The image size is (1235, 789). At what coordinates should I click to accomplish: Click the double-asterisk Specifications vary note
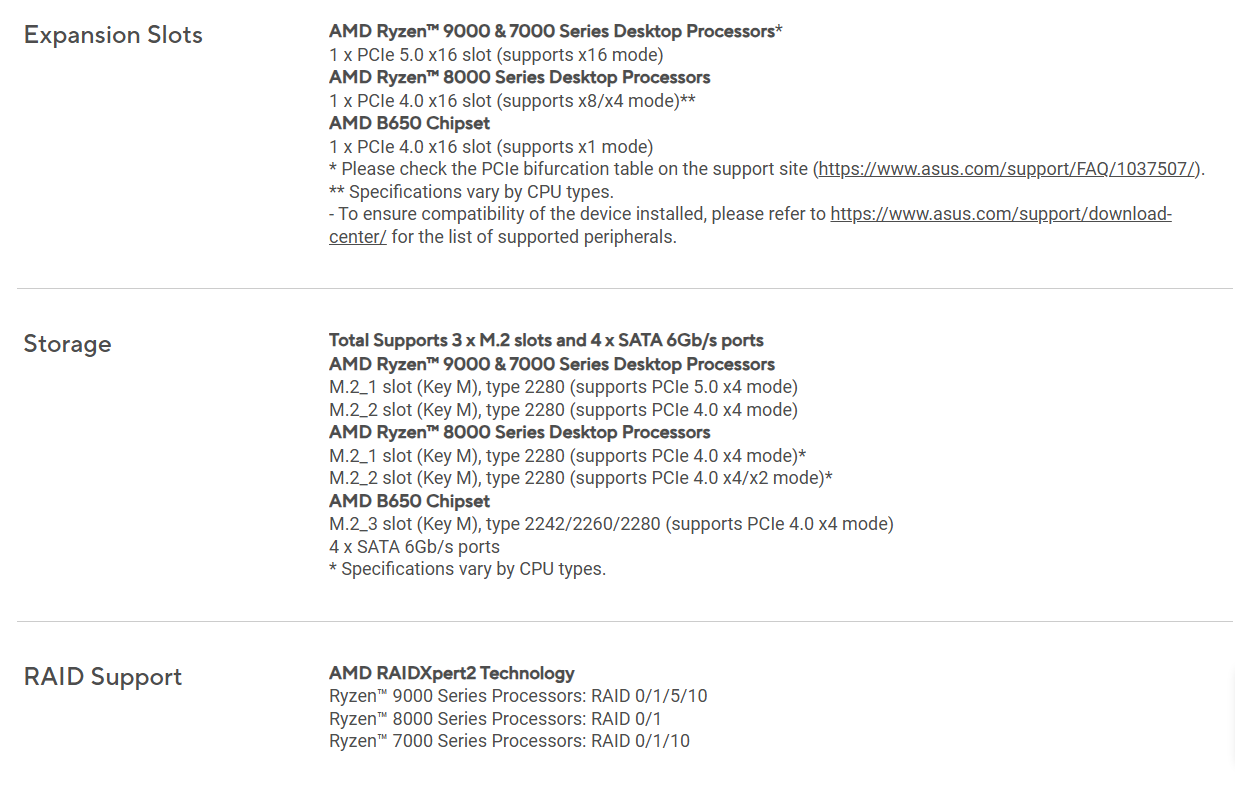coord(471,192)
